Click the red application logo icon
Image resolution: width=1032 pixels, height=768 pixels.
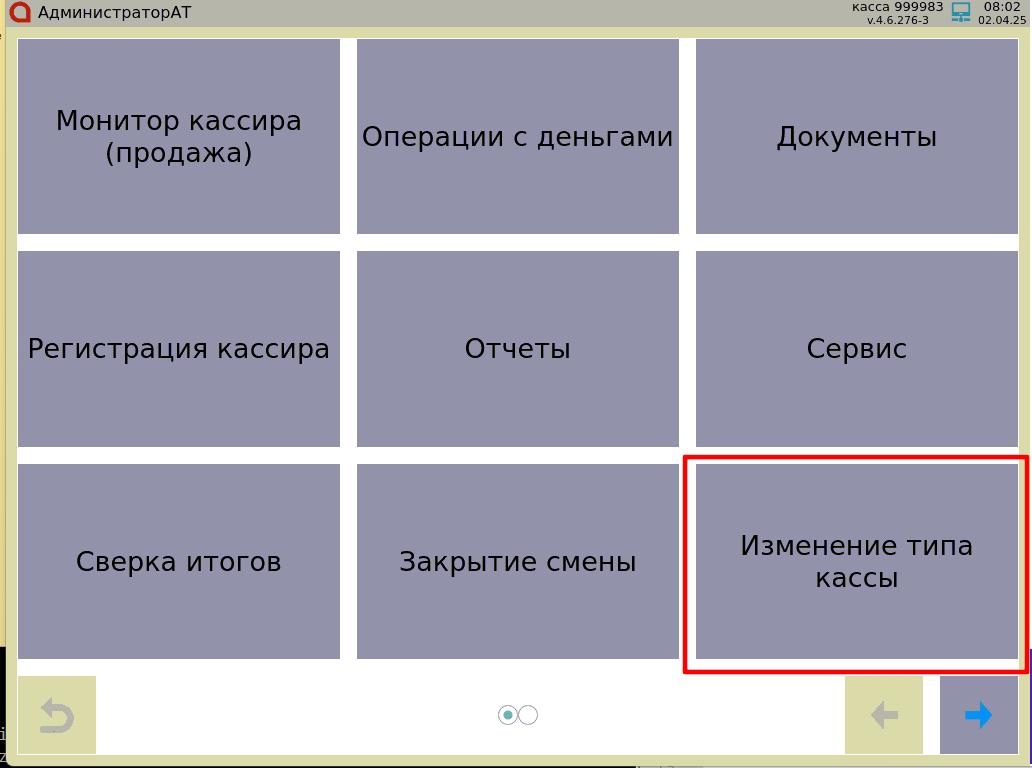click(20, 12)
